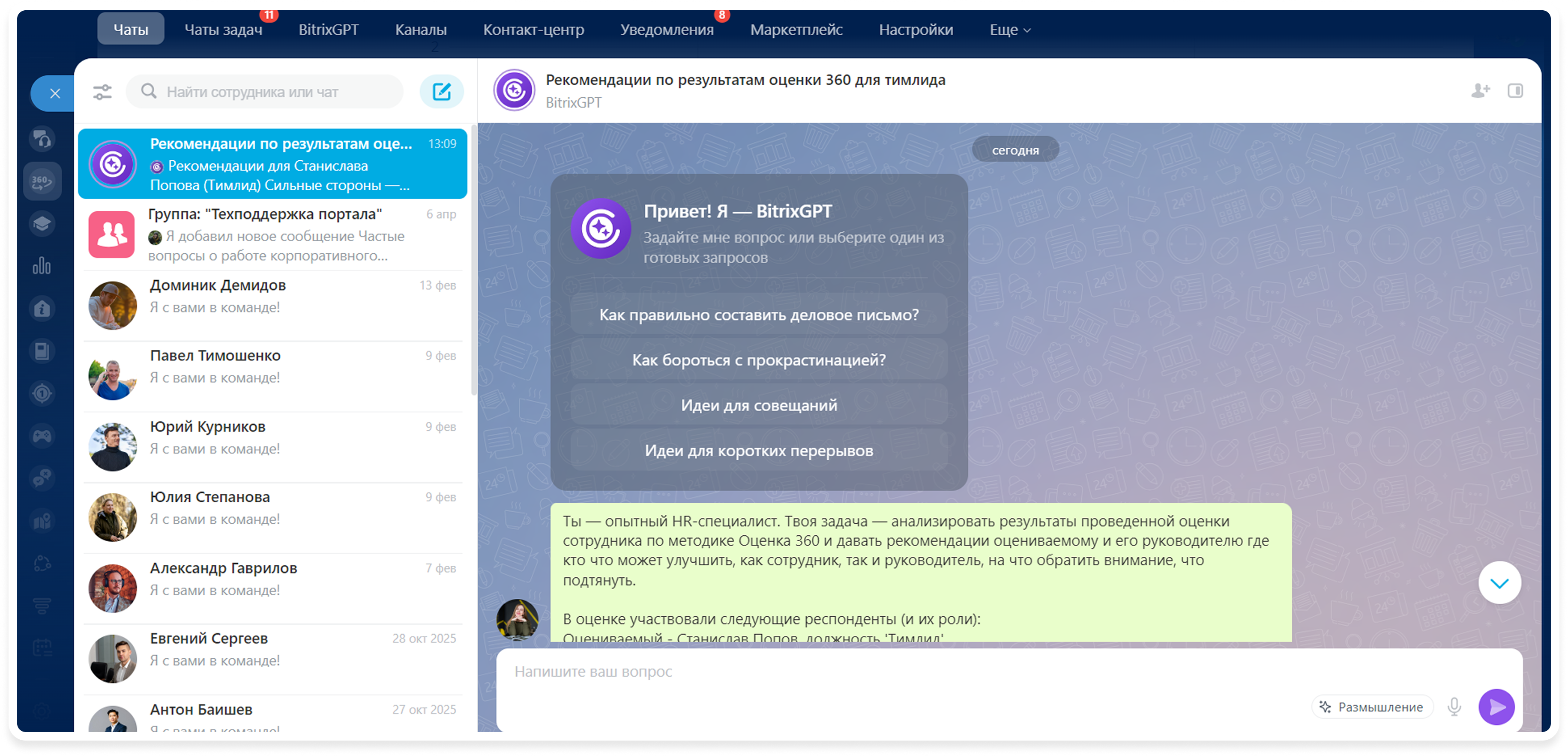Click the microphone voice input icon
Image resolution: width=1568 pixels, height=756 pixels.
[x=1454, y=707]
